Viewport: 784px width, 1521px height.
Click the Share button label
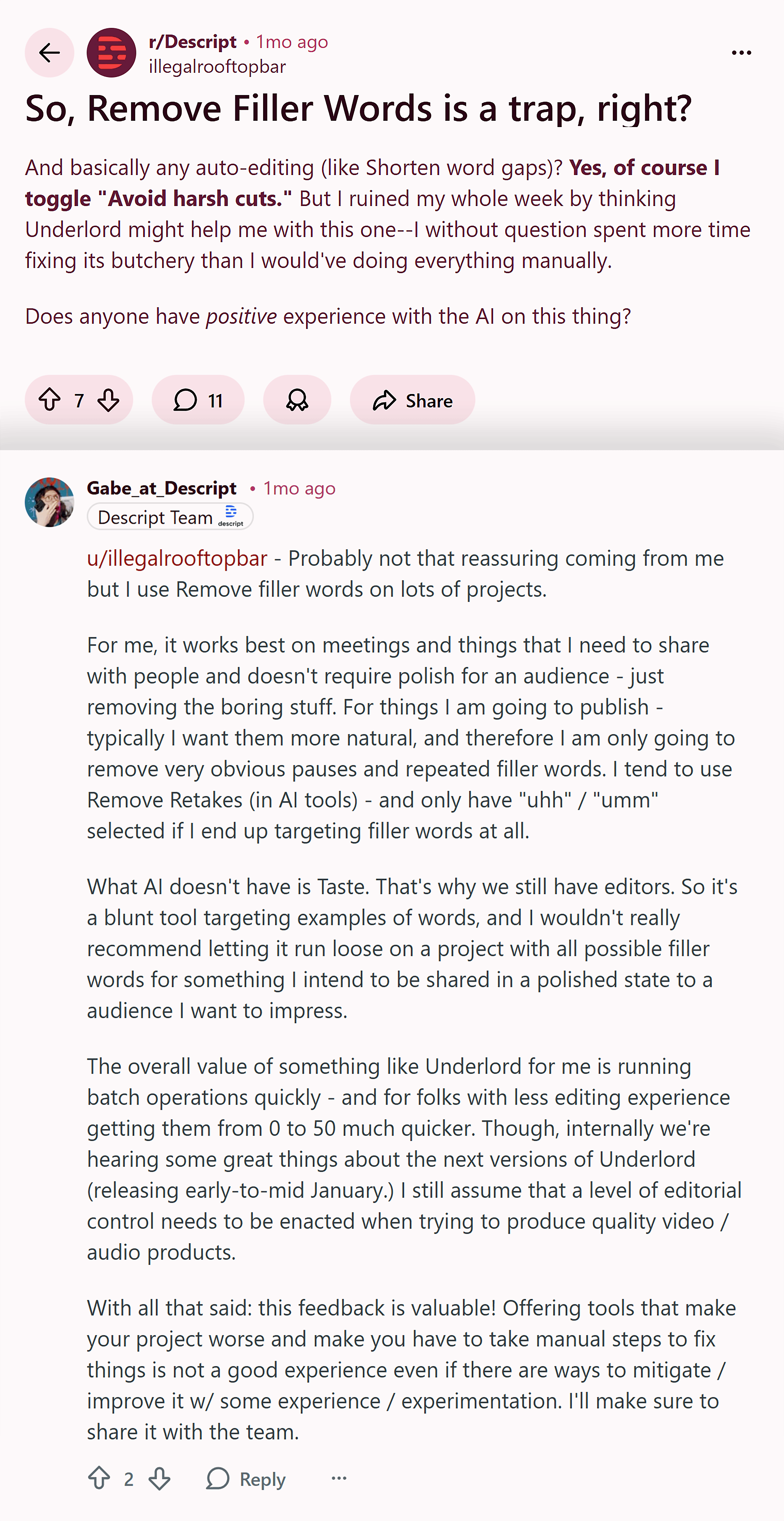(x=429, y=400)
